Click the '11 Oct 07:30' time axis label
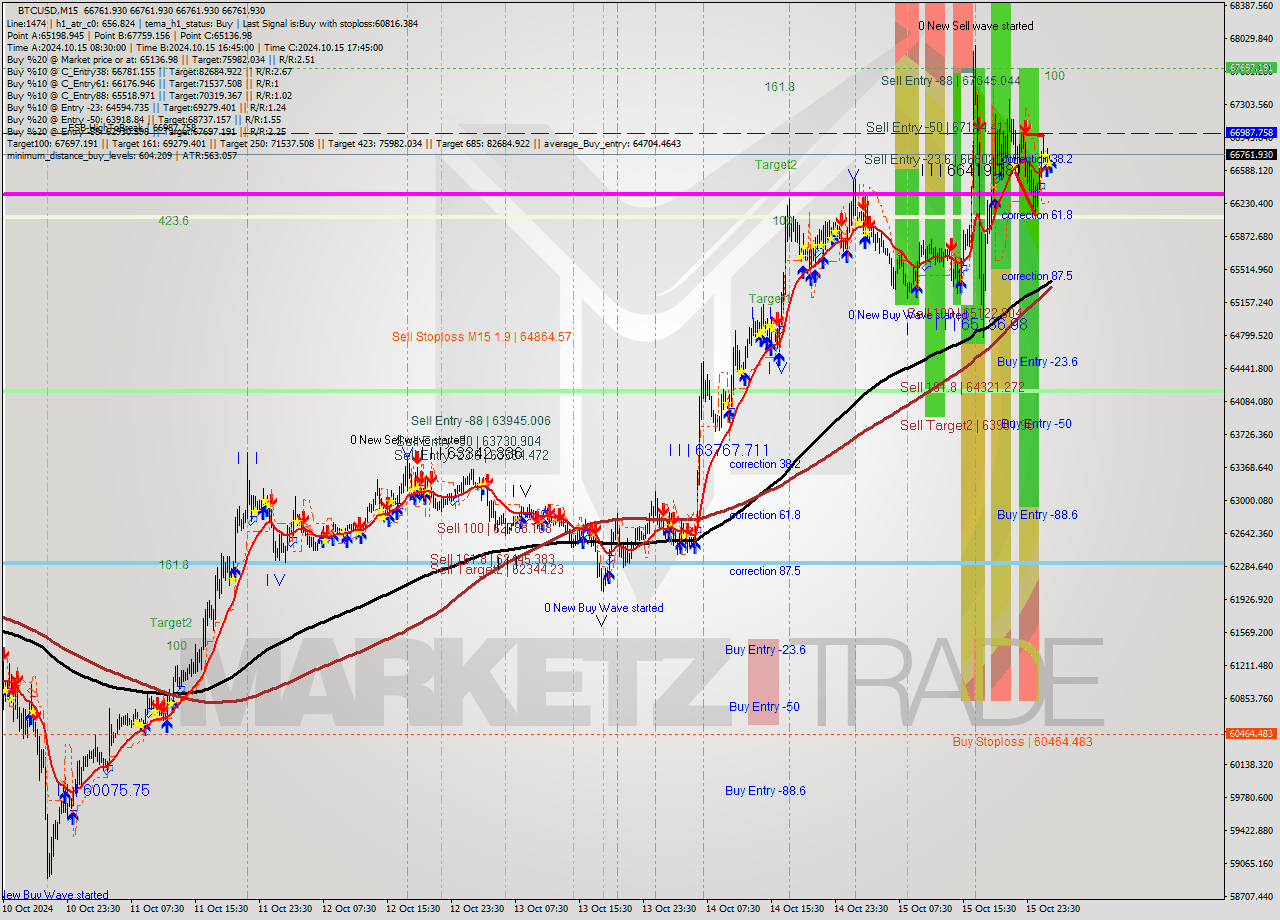The height and width of the screenshot is (920, 1280). (156, 909)
